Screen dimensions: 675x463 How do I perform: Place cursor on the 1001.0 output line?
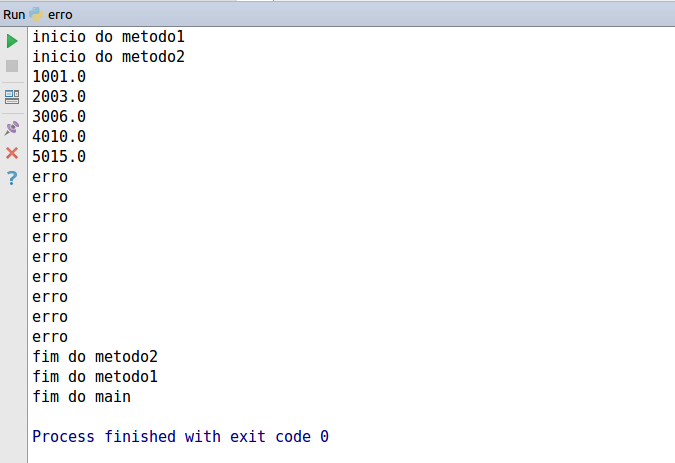pyautogui.click(x=59, y=77)
